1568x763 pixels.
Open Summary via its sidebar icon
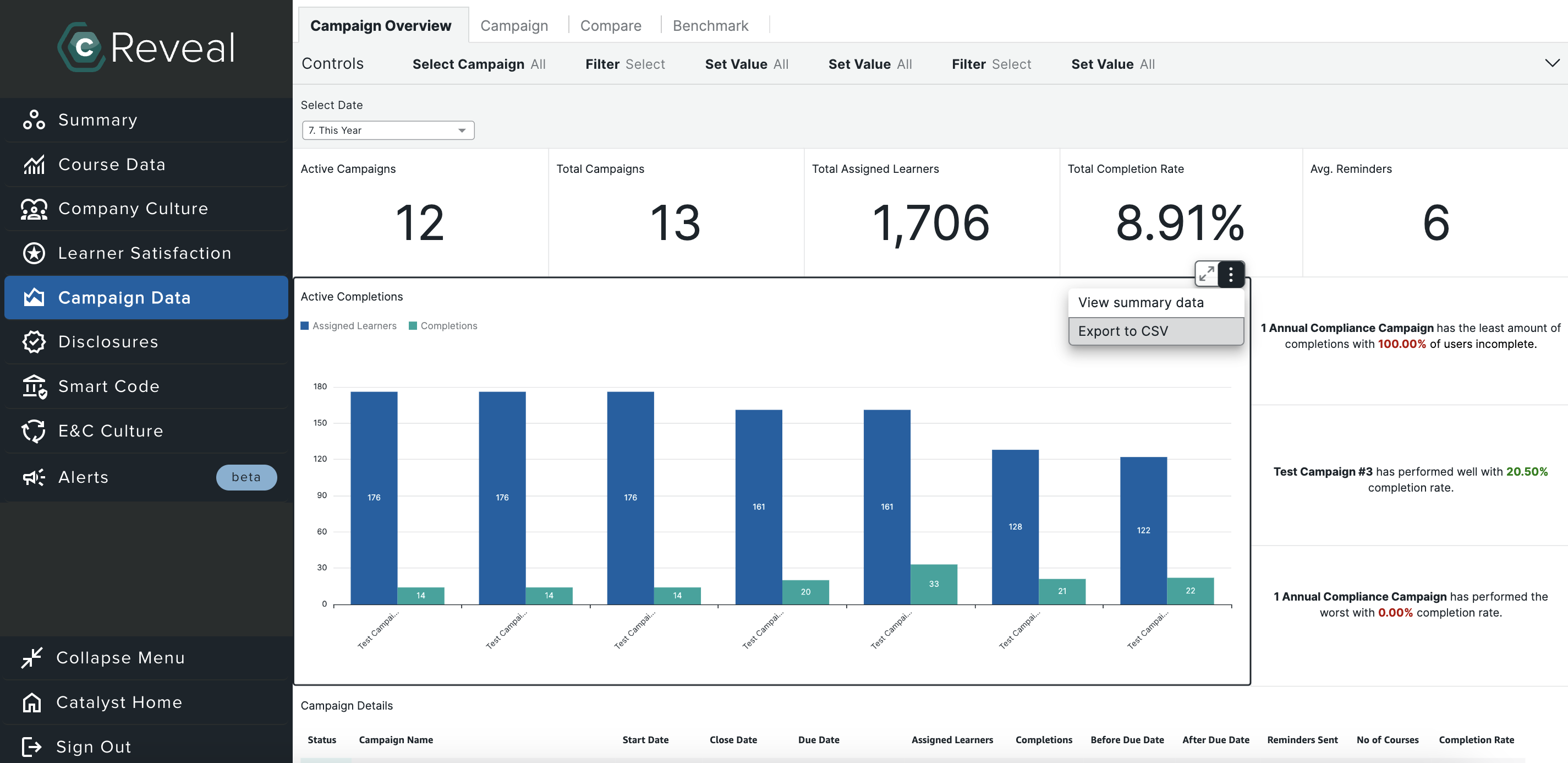[x=34, y=120]
